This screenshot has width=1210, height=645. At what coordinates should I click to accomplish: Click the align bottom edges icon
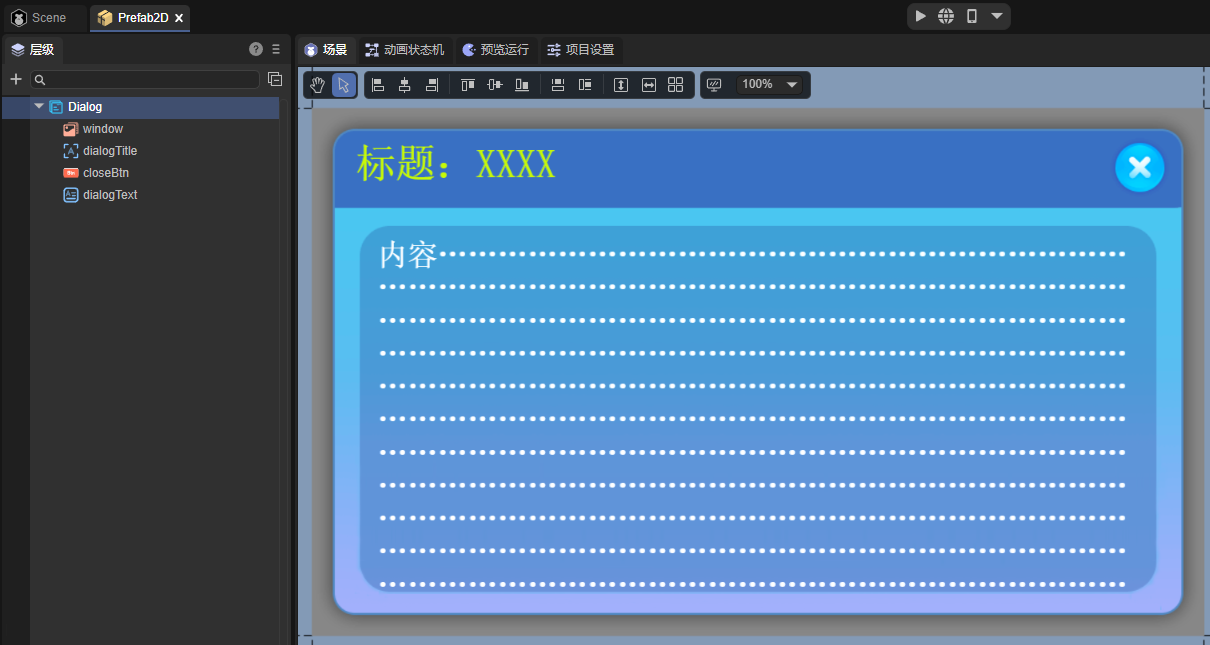[x=522, y=85]
